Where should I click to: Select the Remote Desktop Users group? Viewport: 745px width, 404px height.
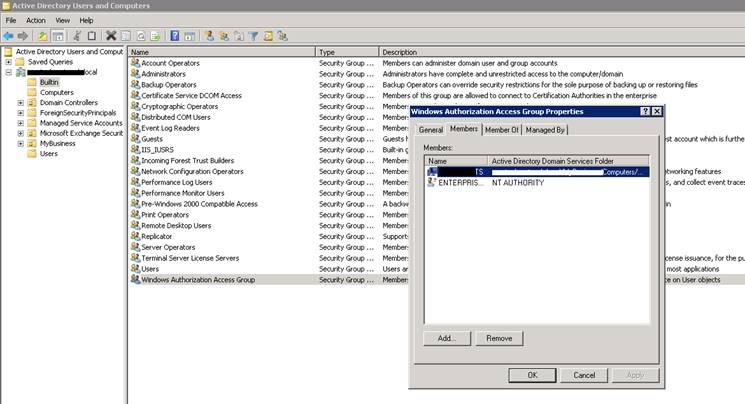pos(176,226)
